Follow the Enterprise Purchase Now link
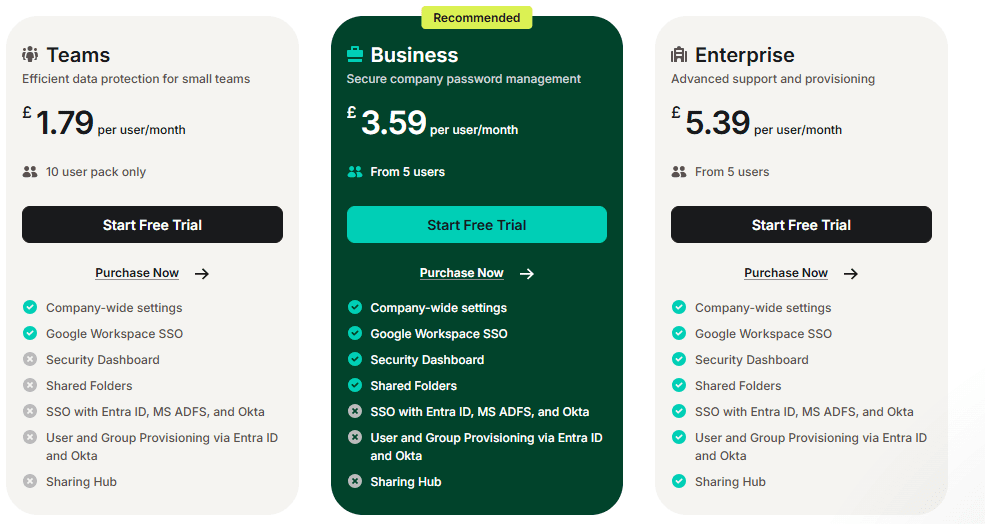 (x=786, y=273)
